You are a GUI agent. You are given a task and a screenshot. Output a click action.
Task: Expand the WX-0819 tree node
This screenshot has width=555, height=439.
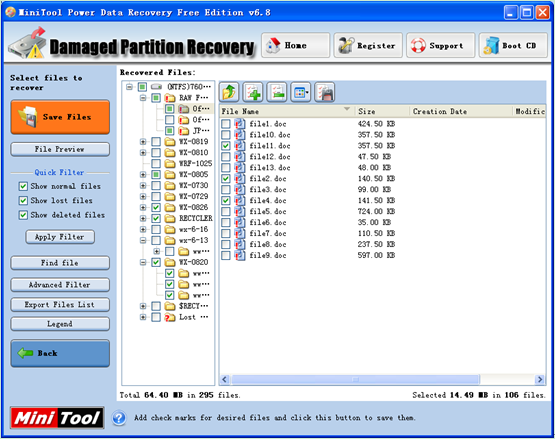point(143,142)
